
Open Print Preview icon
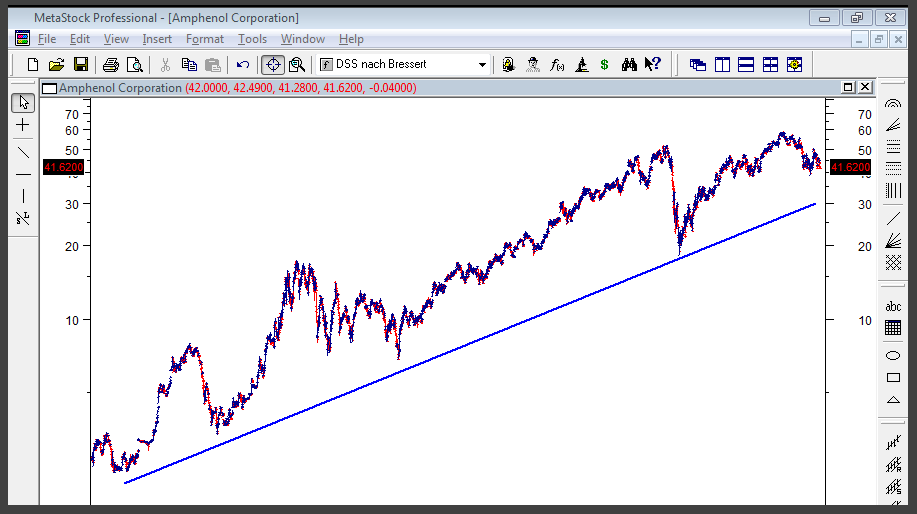point(135,64)
